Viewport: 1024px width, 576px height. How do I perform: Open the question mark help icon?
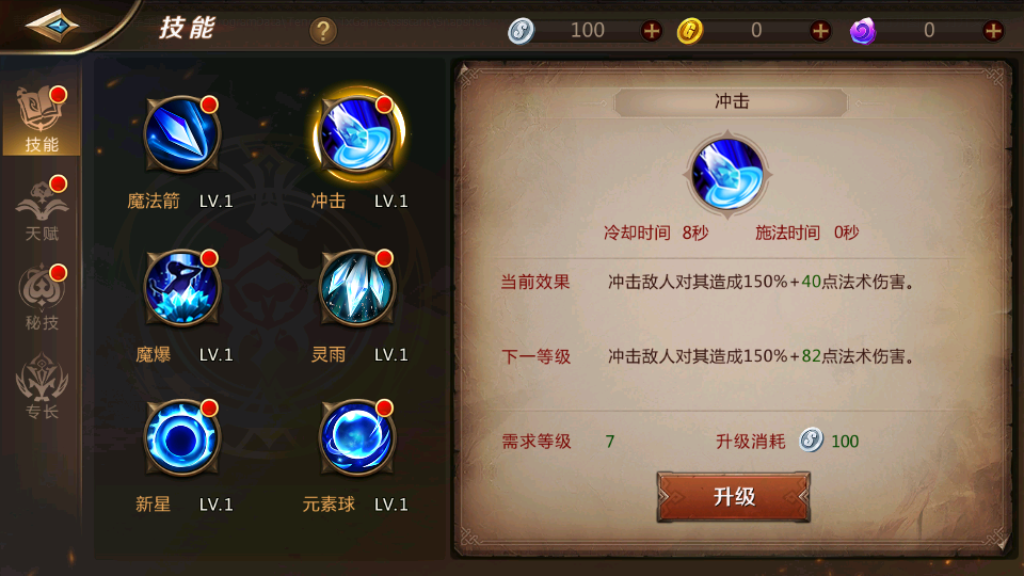coord(323,31)
